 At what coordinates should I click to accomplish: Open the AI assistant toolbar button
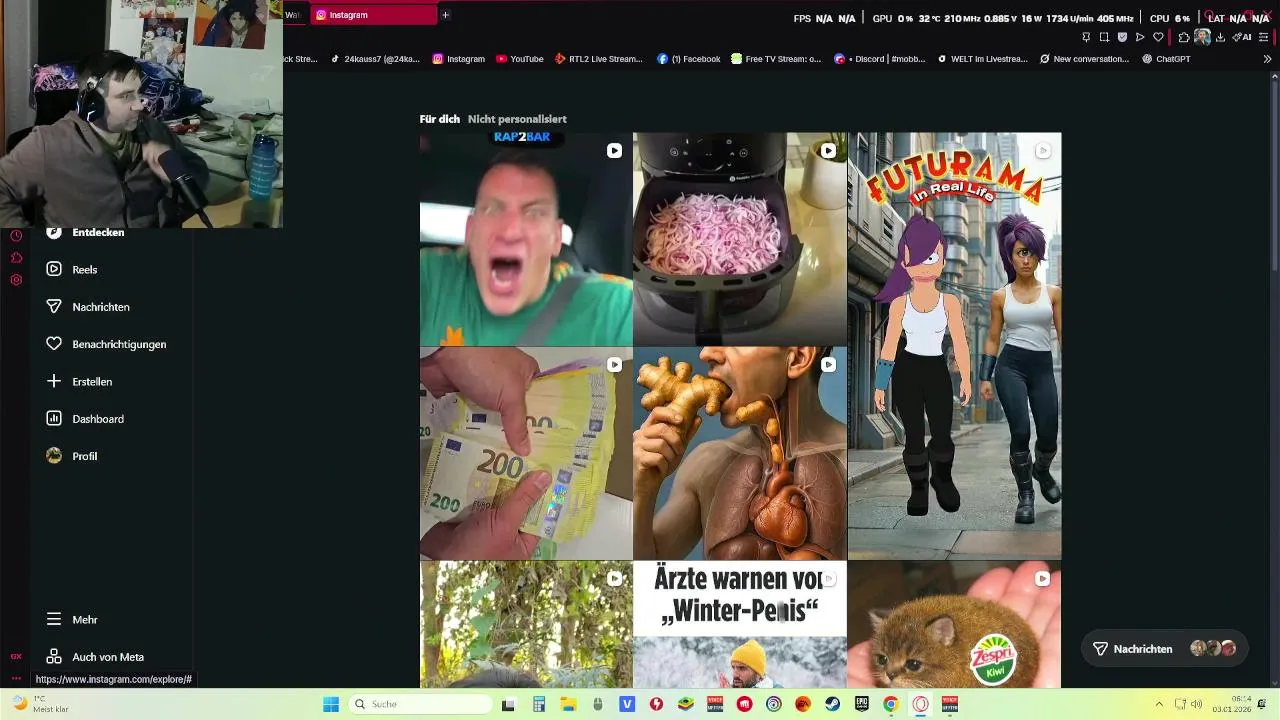1242,37
